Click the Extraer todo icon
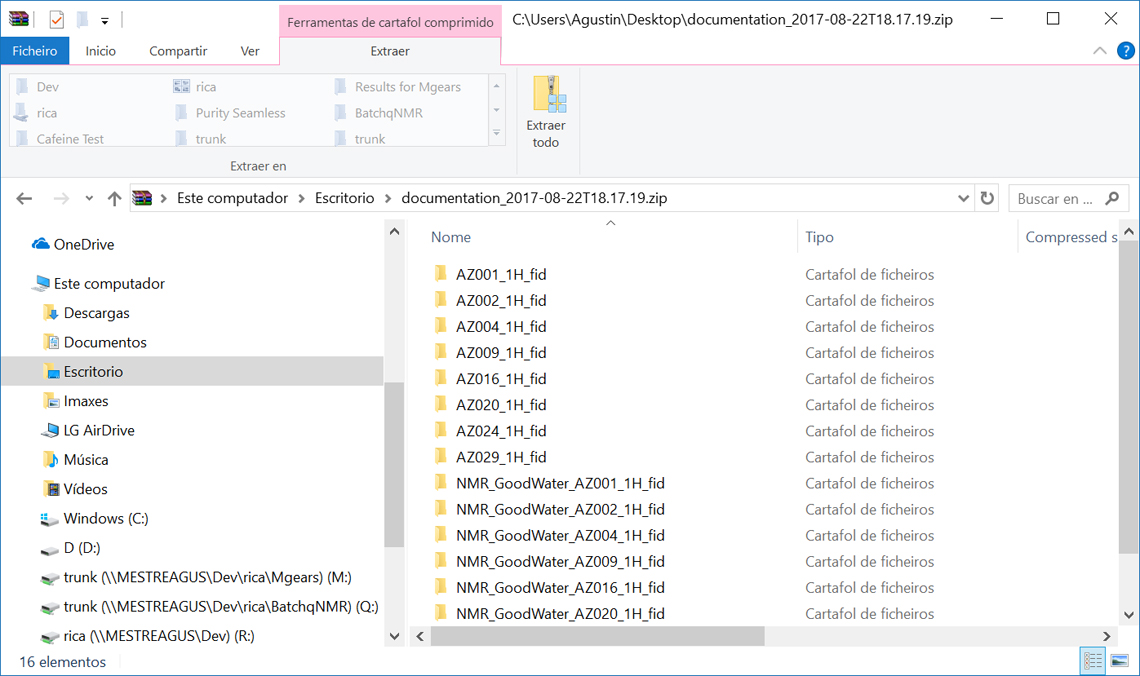1140x676 pixels. click(546, 94)
